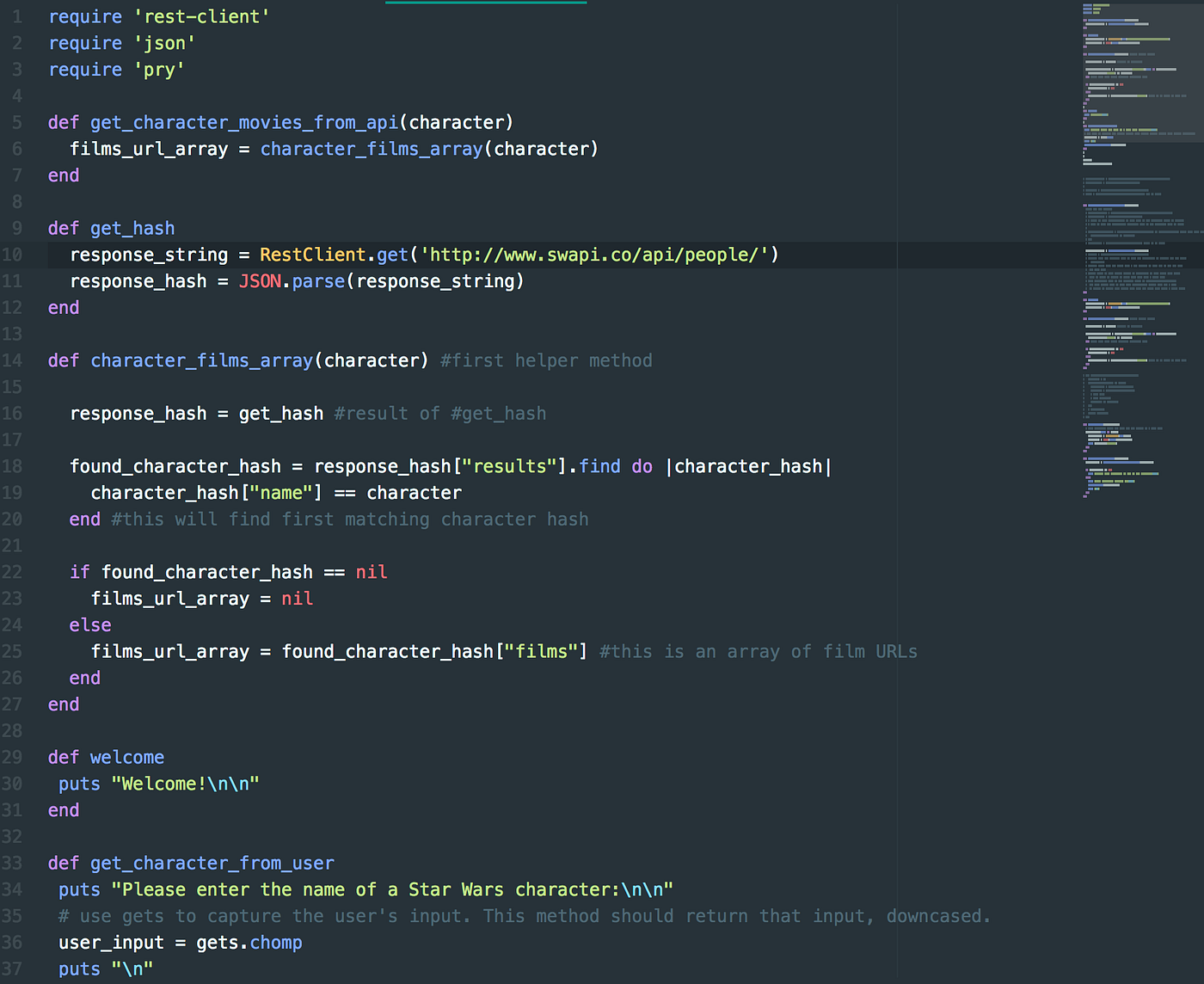Click the teal scroll indicator at top
Screen dimensions: 1204x984
point(485,3)
